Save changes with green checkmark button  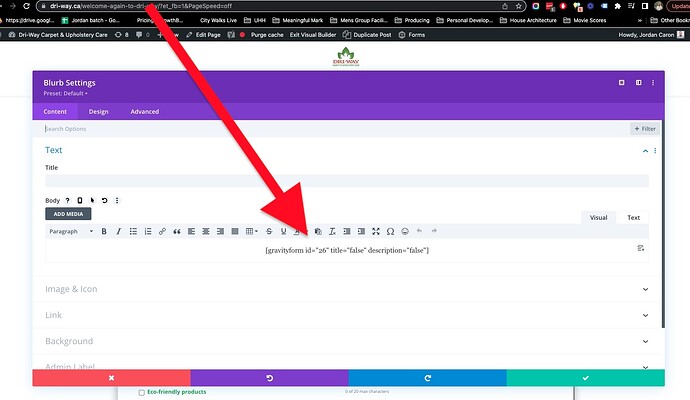[585, 378]
